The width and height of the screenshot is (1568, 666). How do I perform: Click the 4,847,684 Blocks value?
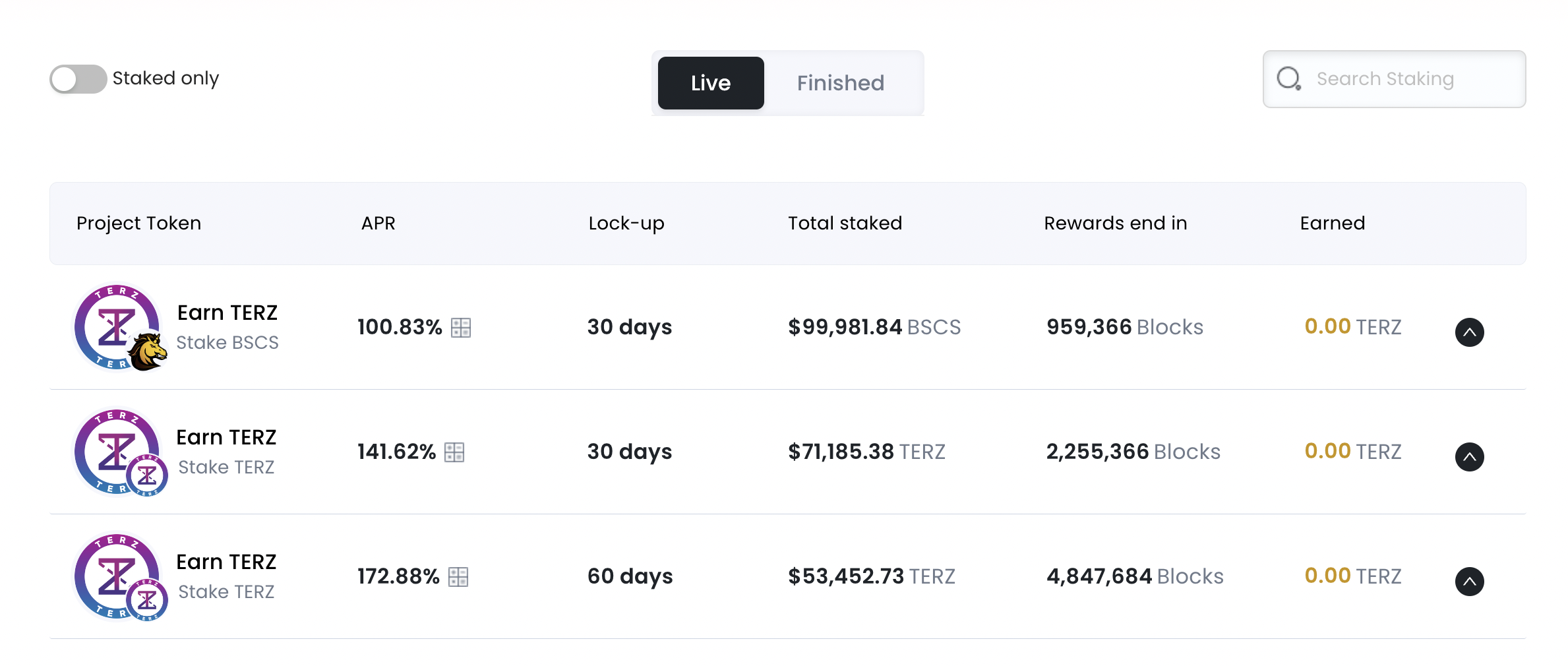[x=1135, y=576]
